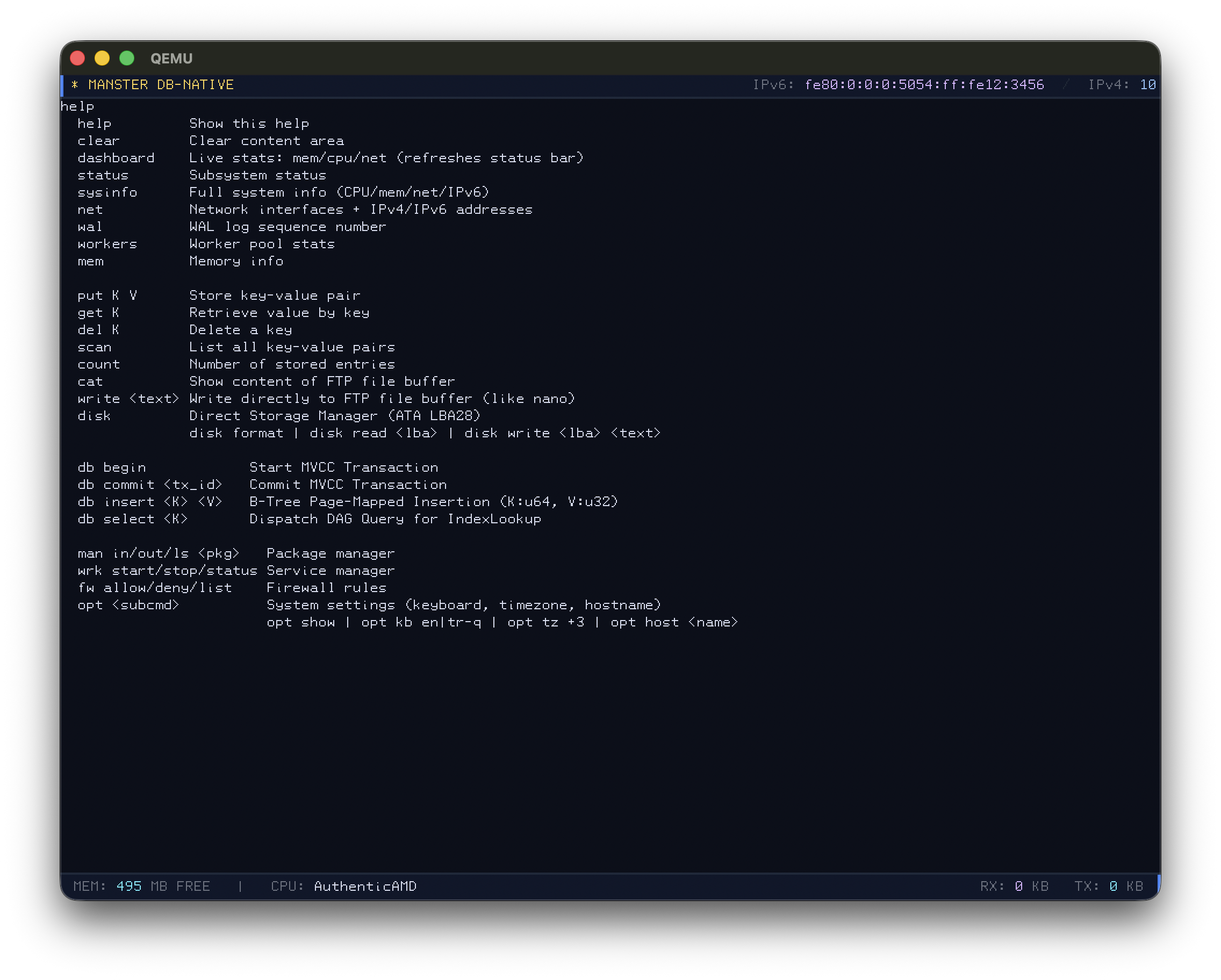Image resolution: width=1221 pixels, height=980 pixels.
Task: Select the help command entry
Action: click(x=95, y=124)
